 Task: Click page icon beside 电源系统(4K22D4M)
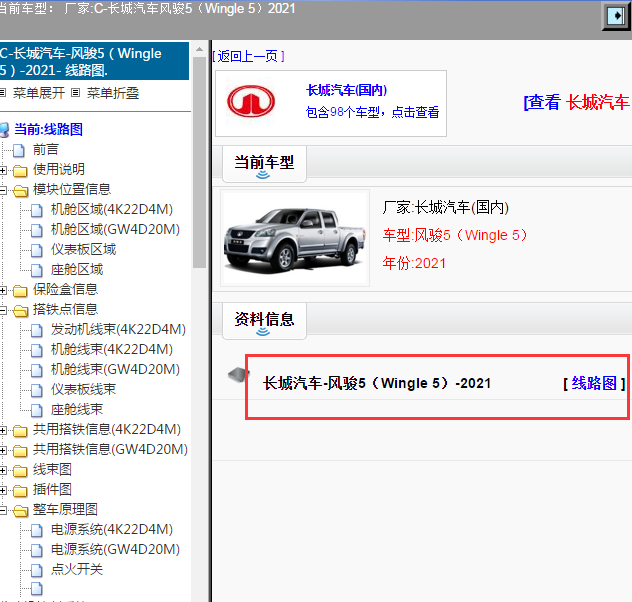(37, 530)
